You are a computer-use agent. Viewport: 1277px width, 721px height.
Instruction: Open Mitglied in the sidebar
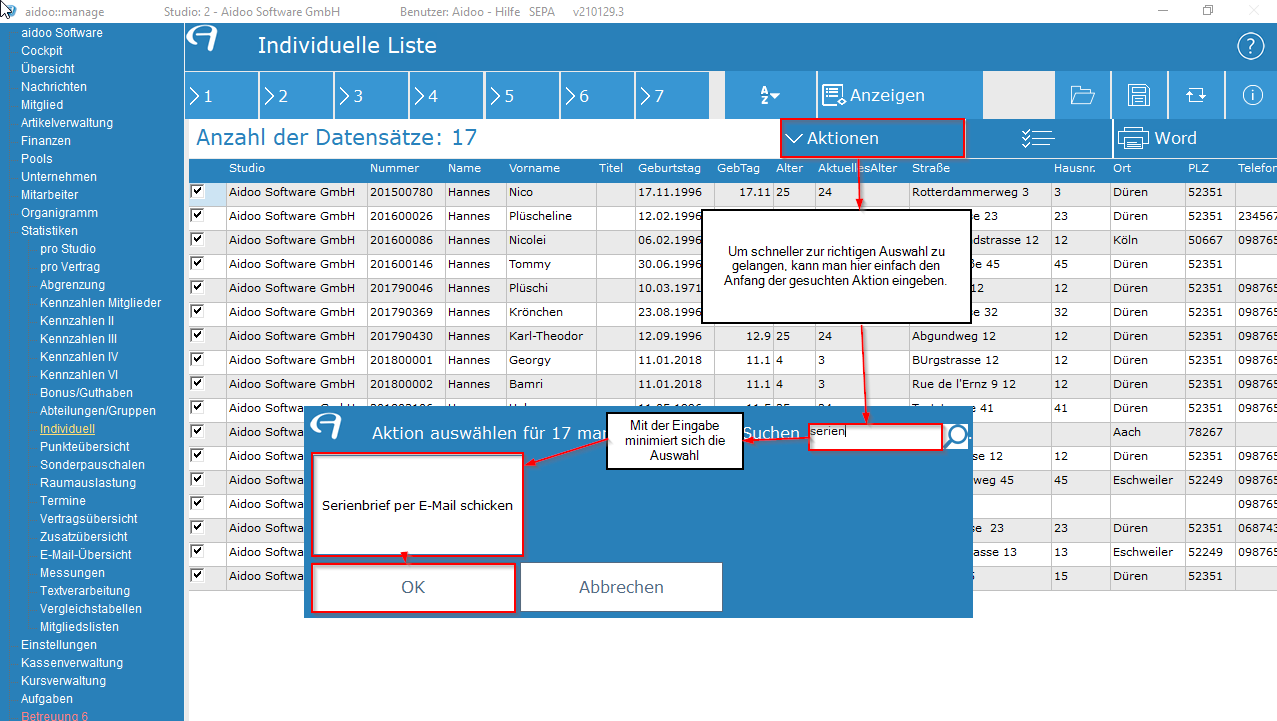[x=42, y=105]
